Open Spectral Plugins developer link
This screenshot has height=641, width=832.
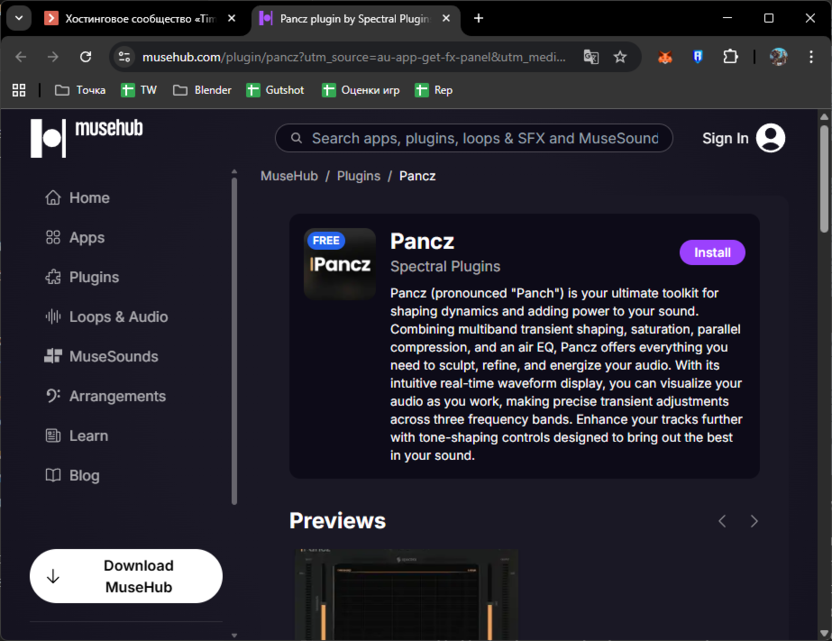pyautogui.click(x=445, y=266)
